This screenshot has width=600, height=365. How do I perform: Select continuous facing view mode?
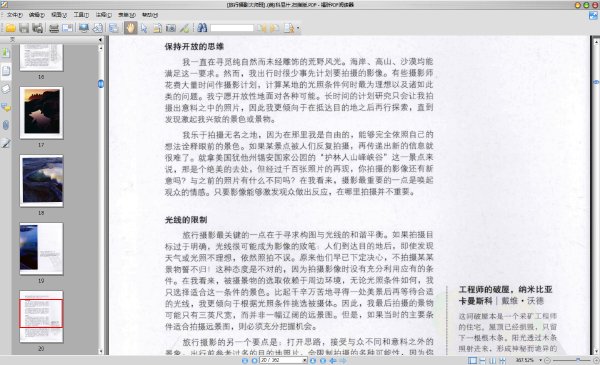(502, 360)
